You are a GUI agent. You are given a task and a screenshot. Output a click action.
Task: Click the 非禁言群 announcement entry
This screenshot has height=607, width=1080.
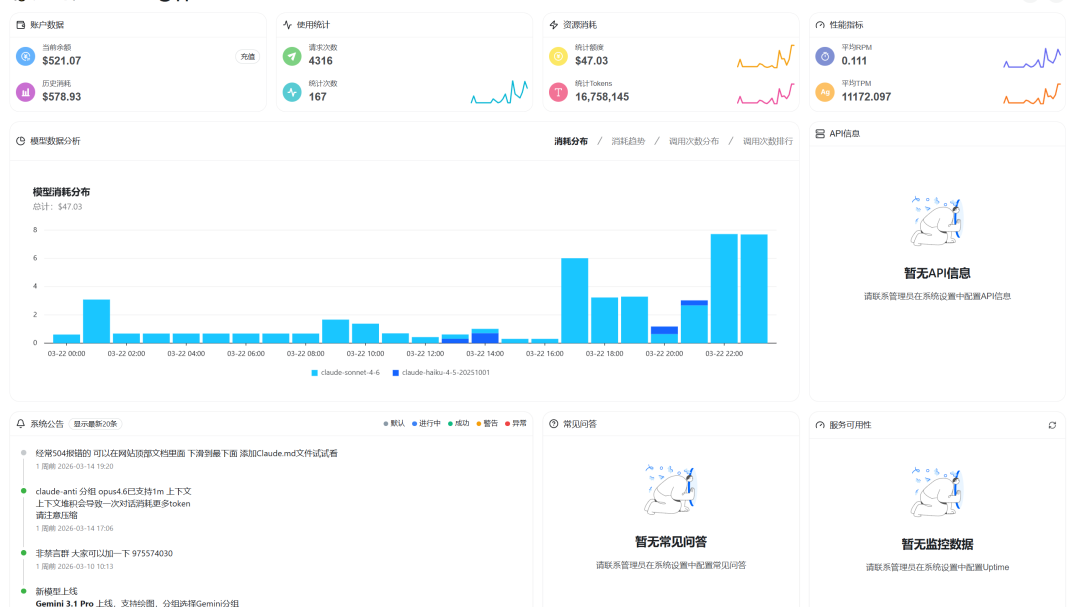pyautogui.click(x=104, y=553)
